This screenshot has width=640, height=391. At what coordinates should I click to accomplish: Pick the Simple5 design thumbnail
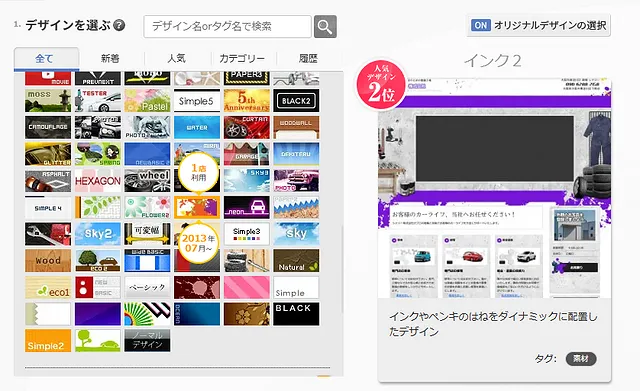pyautogui.click(x=197, y=100)
